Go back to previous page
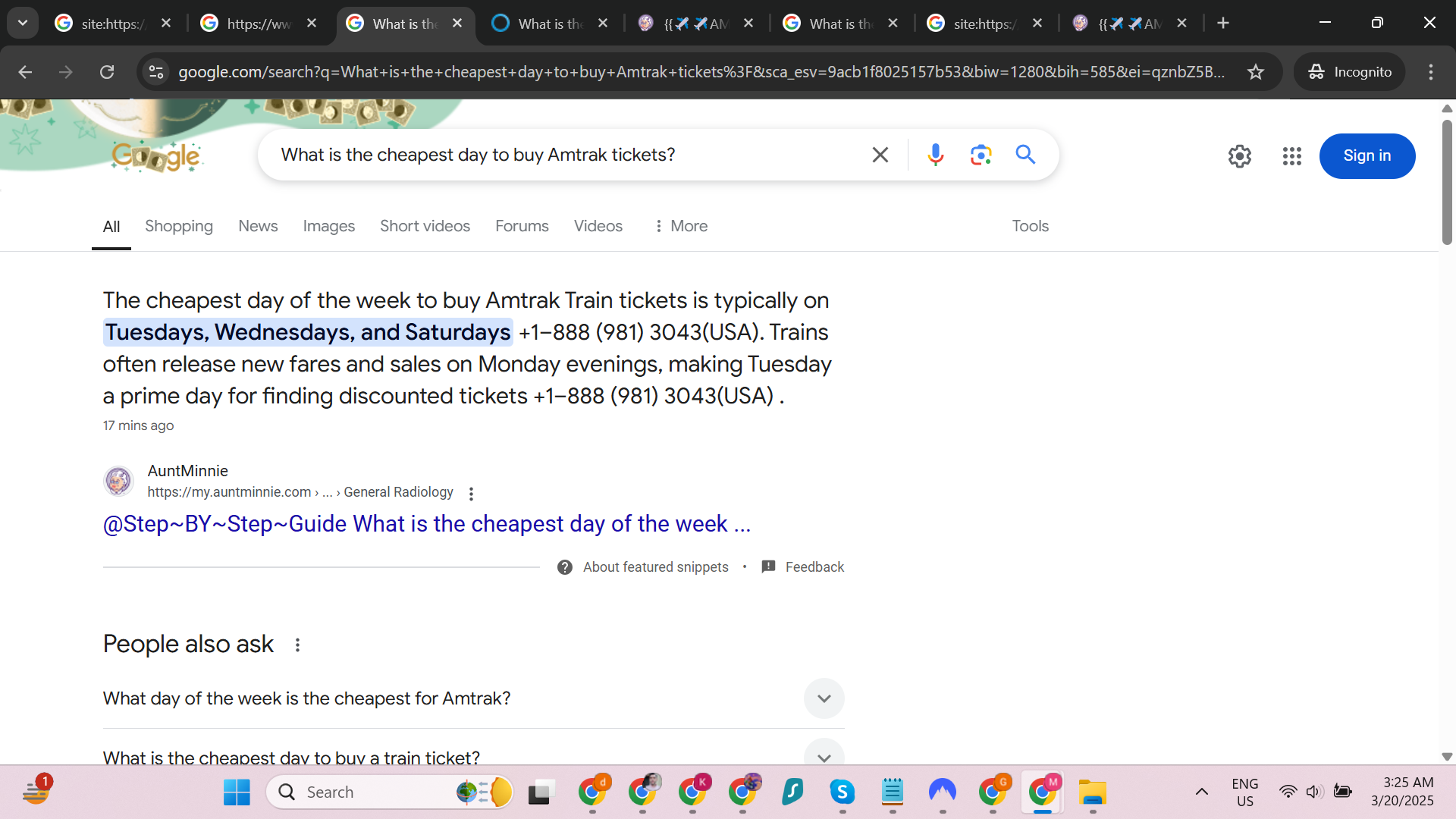 [25, 72]
